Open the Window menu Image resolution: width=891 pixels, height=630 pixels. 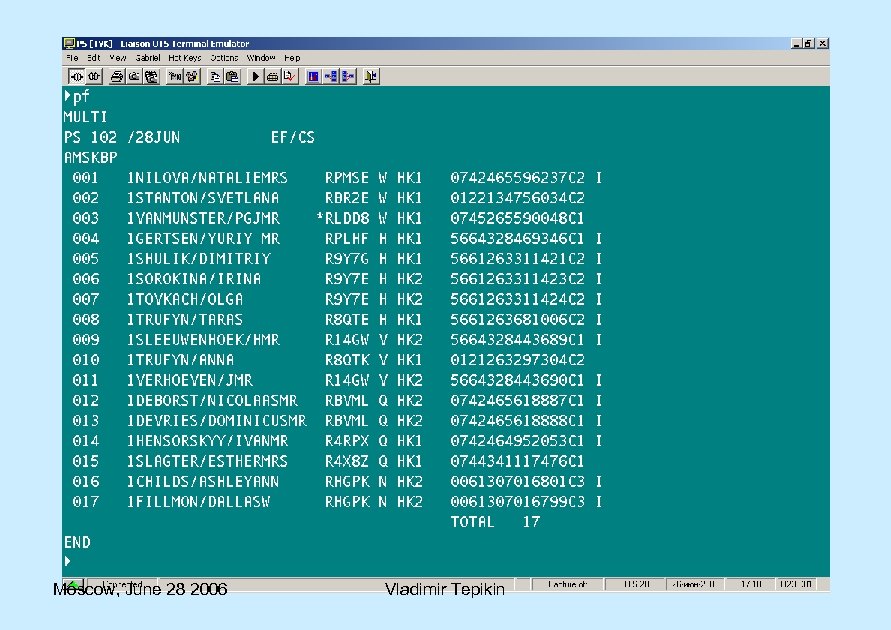261,58
